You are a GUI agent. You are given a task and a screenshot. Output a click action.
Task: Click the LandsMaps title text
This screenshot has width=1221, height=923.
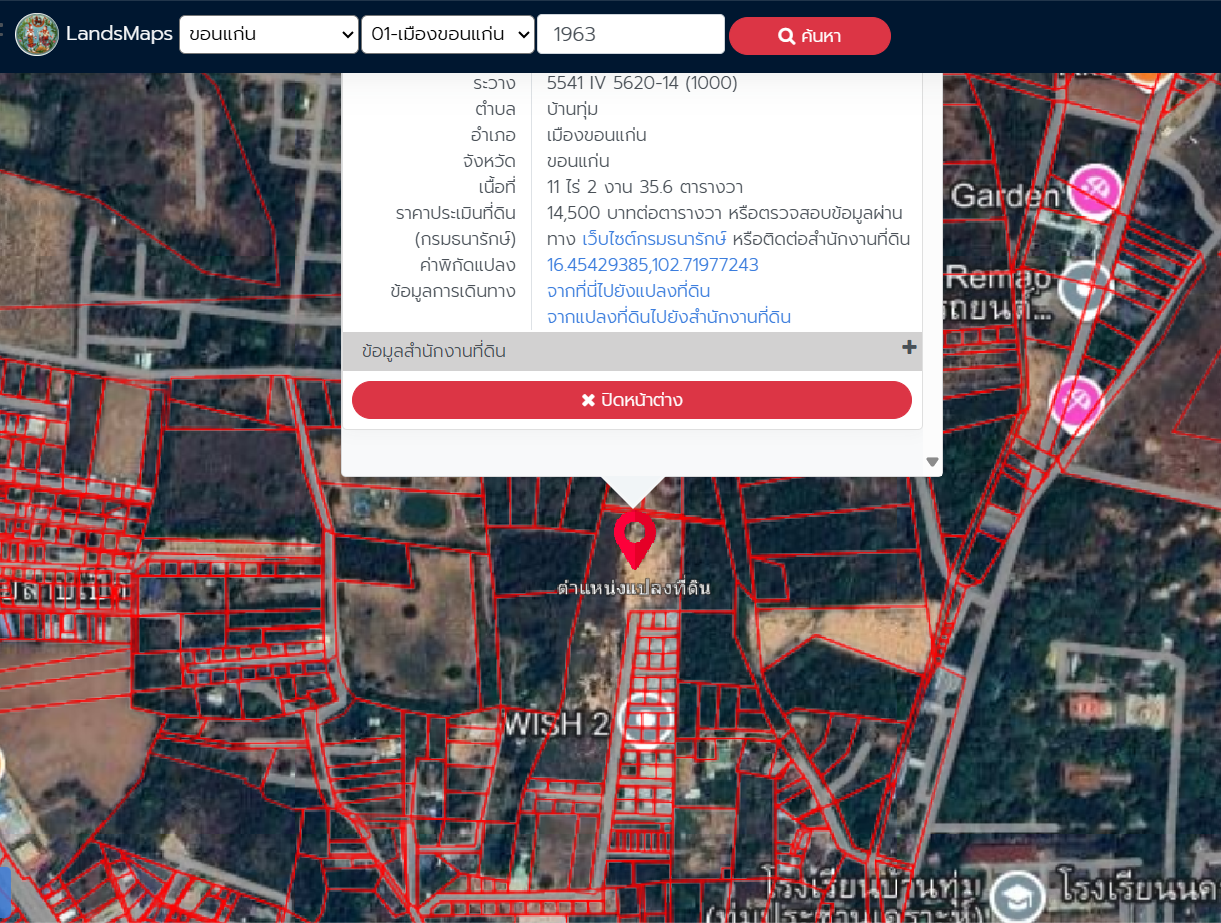point(119,35)
